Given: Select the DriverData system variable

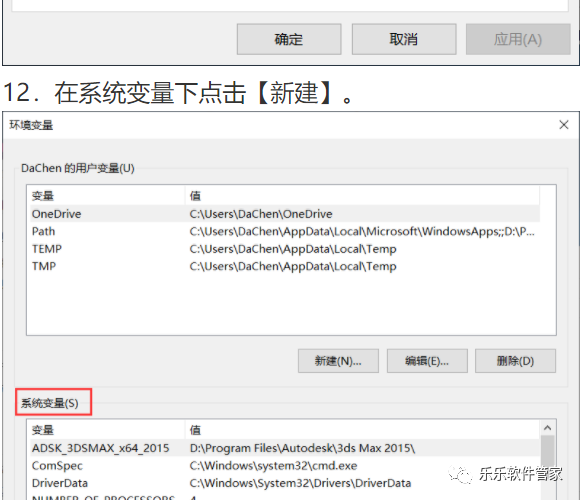Looking at the screenshot, I should click(285, 483).
